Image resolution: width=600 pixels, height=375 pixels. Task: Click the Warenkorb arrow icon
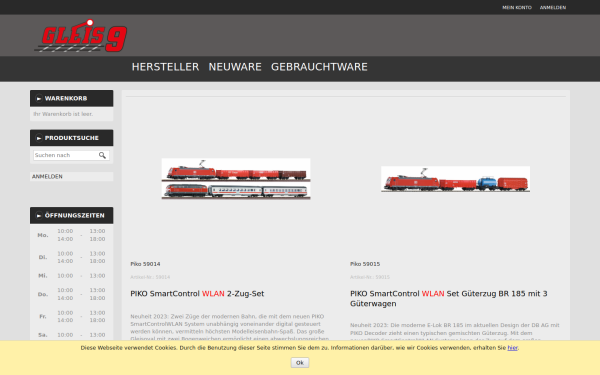(39, 98)
